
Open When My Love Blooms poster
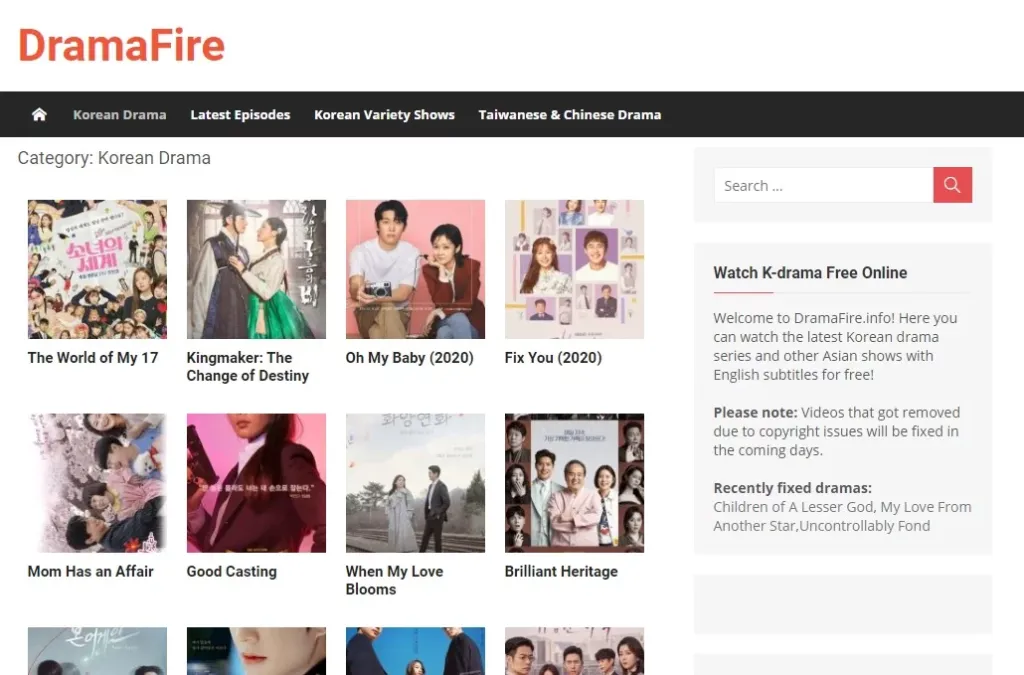(x=415, y=483)
